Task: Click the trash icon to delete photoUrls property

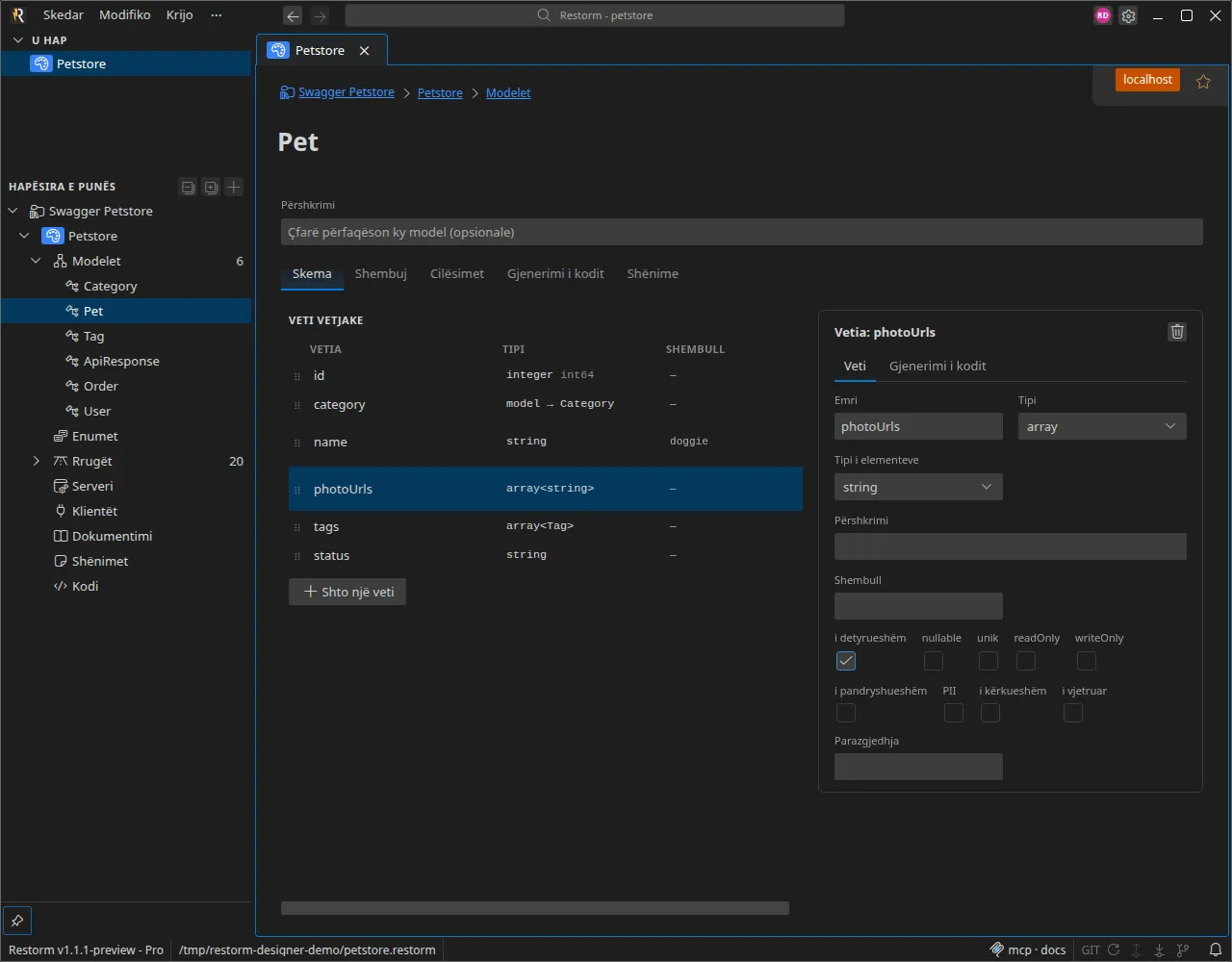Action: click(x=1177, y=332)
